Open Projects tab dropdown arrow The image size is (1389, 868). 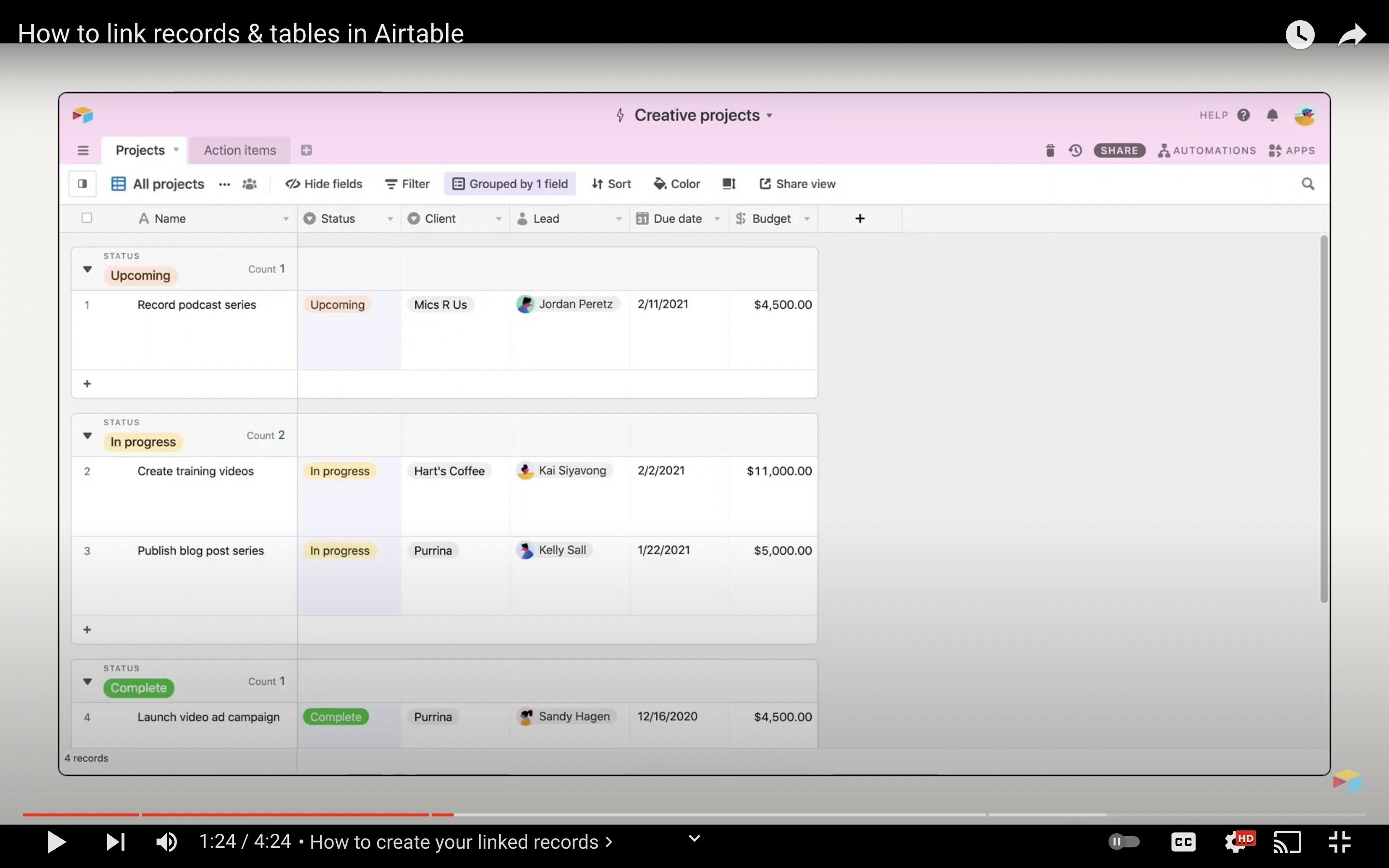176,150
